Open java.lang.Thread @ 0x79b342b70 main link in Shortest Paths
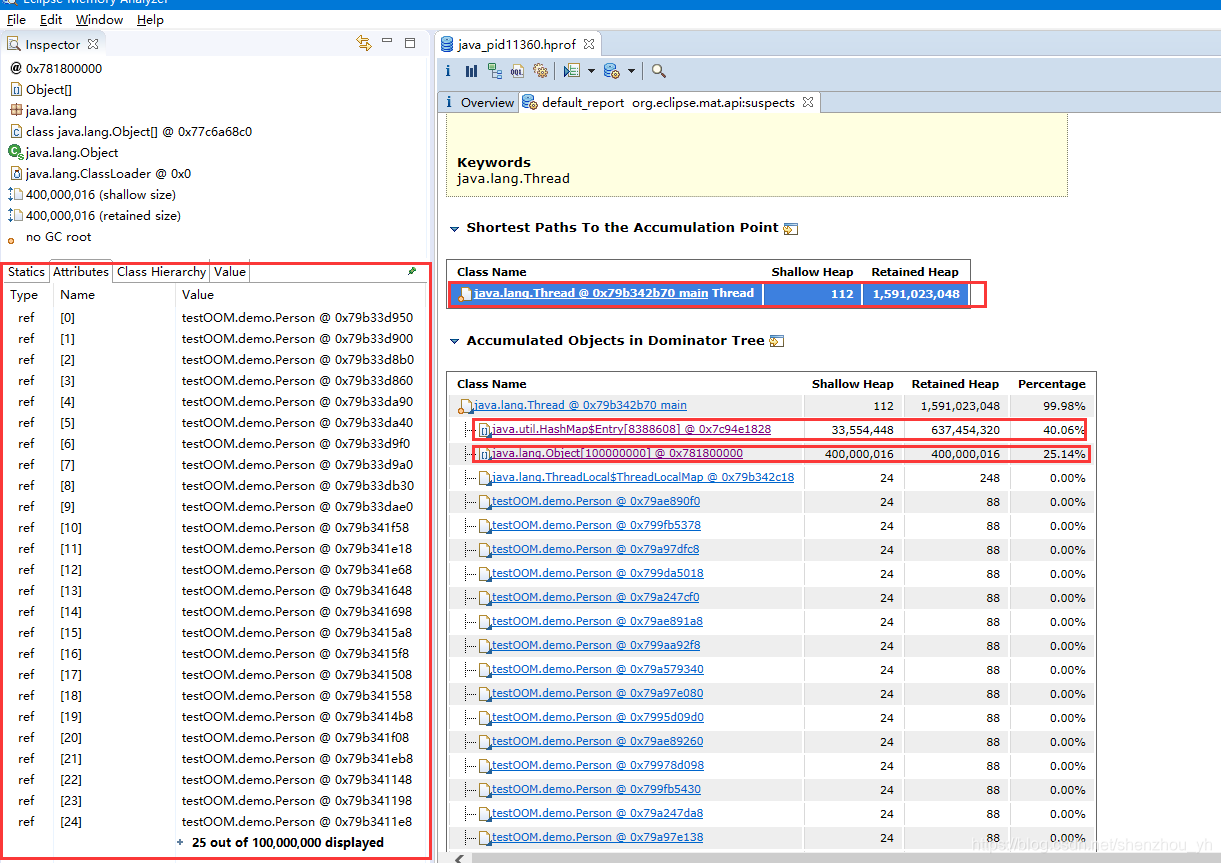 click(x=591, y=293)
